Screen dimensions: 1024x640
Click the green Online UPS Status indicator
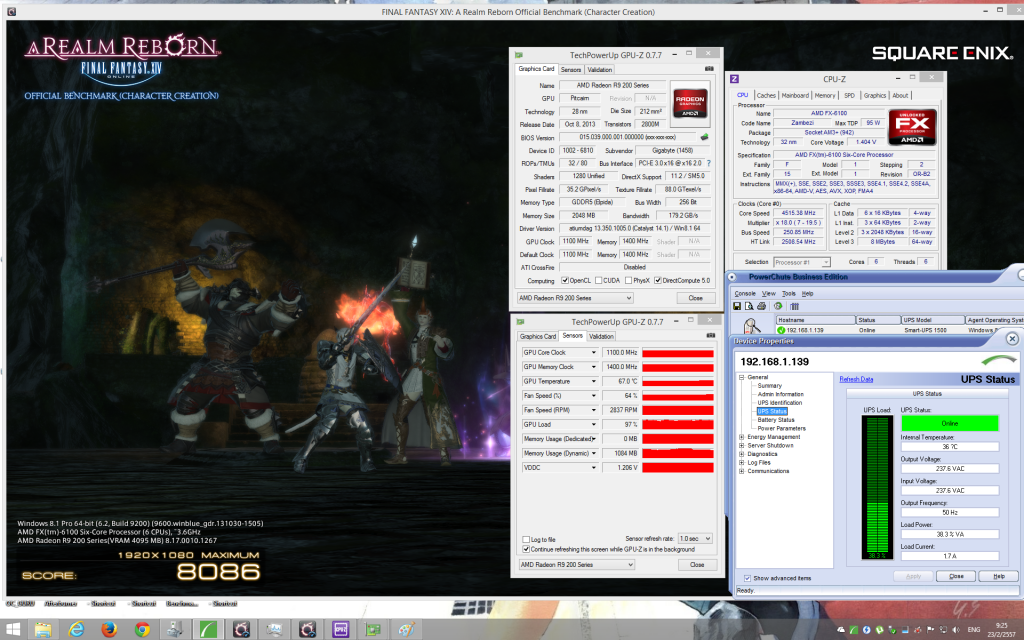(x=950, y=423)
